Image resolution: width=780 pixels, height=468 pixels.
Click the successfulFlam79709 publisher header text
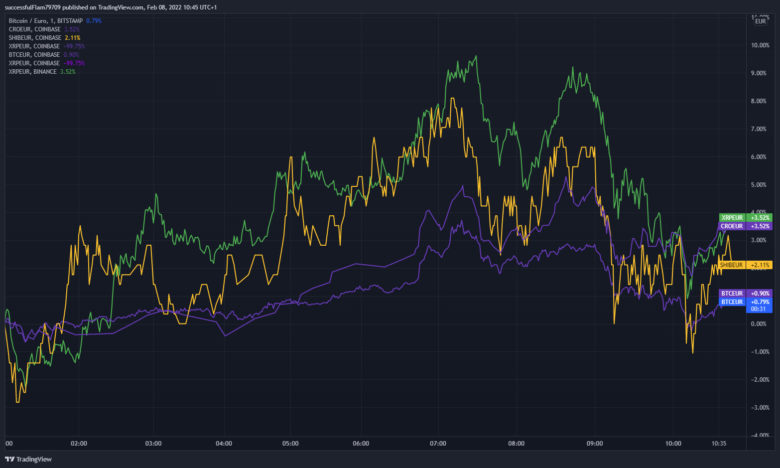(37, 6)
